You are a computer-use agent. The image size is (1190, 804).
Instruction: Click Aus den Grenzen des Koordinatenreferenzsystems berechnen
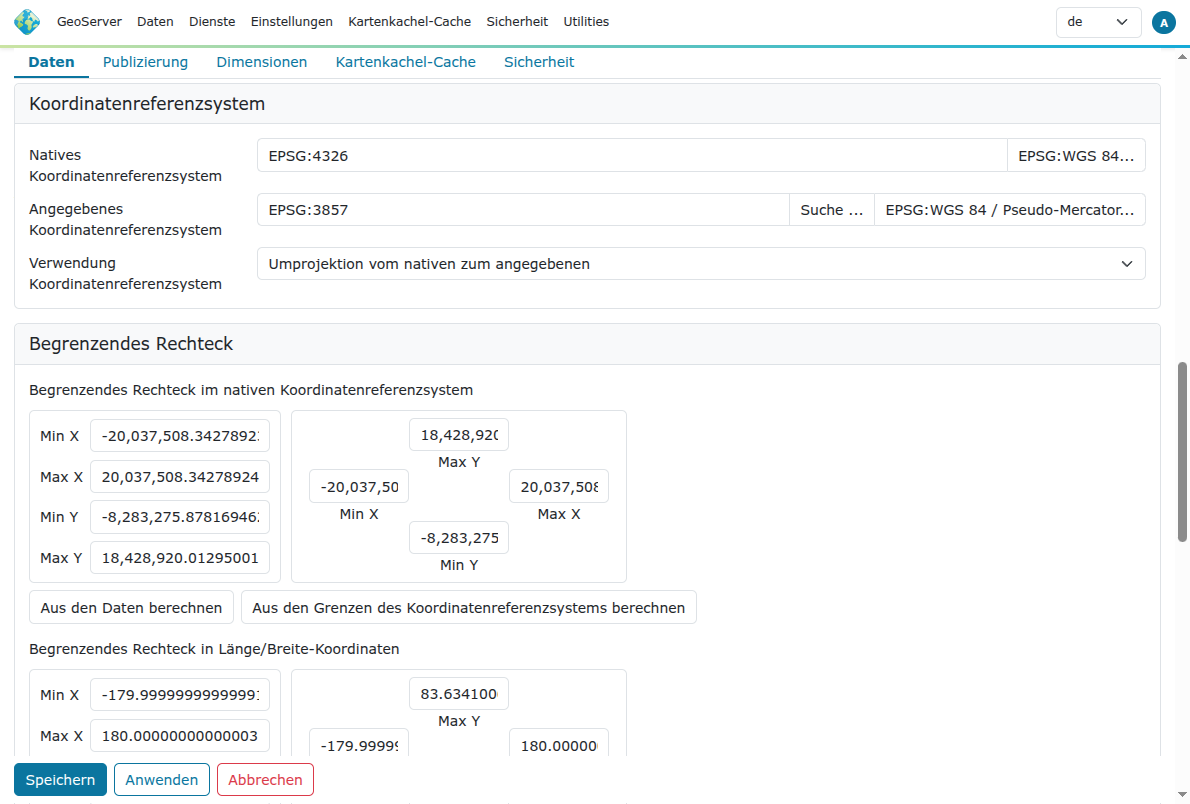[x=469, y=607]
